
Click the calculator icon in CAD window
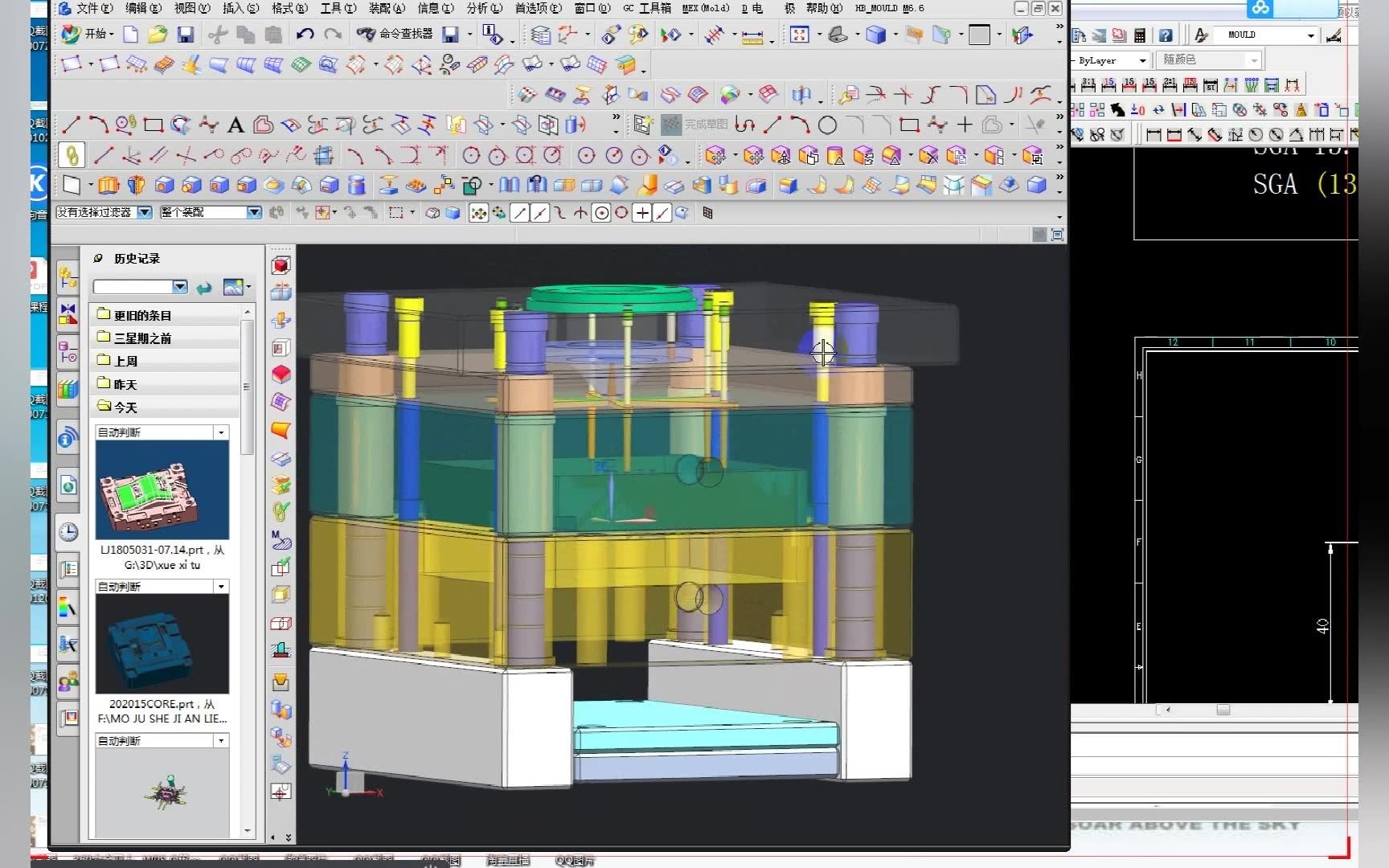[1140, 35]
